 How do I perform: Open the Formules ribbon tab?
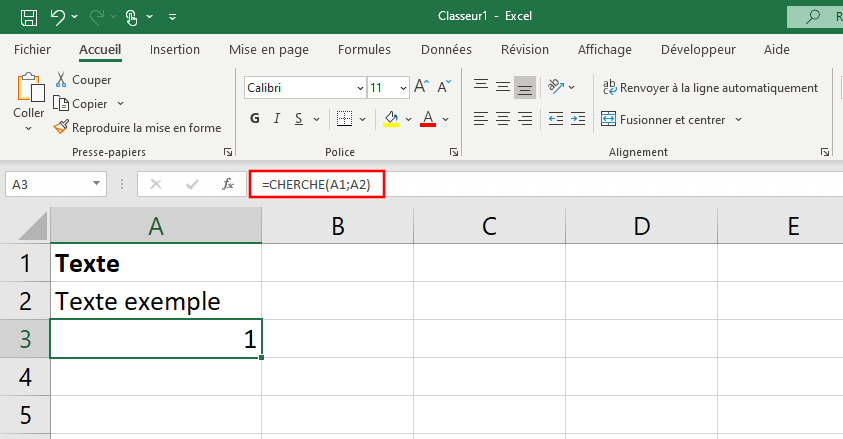(x=364, y=50)
